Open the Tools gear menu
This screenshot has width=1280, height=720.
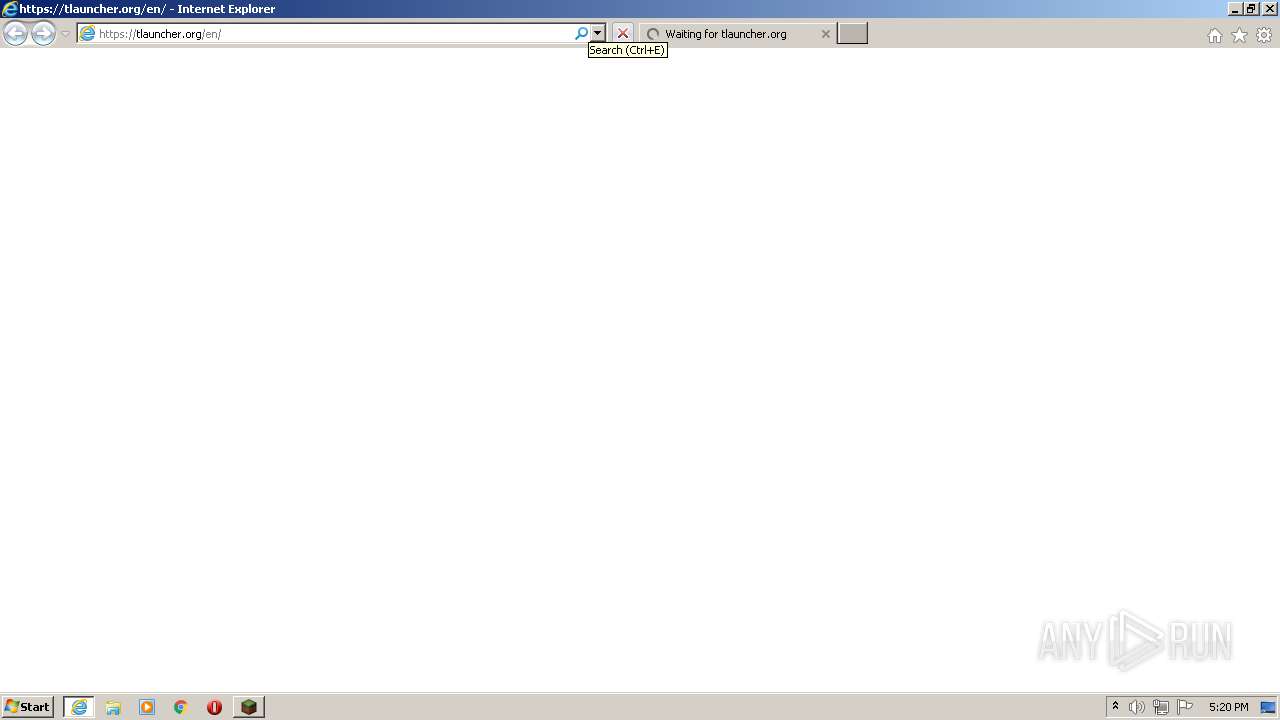pyautogui.click(x=1264, y=35)
